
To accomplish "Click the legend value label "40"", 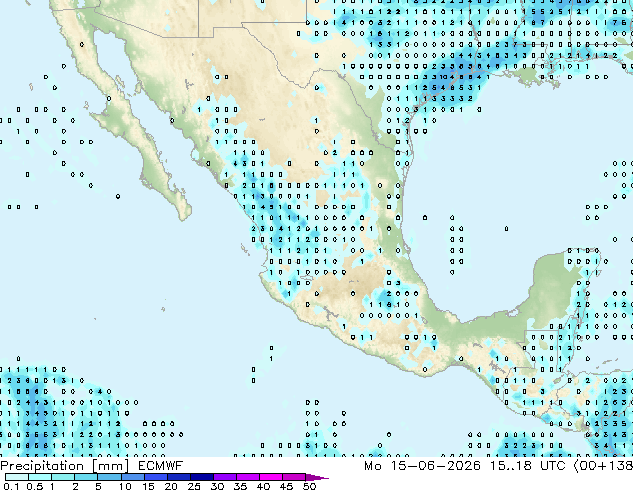I will pos(263,486).
